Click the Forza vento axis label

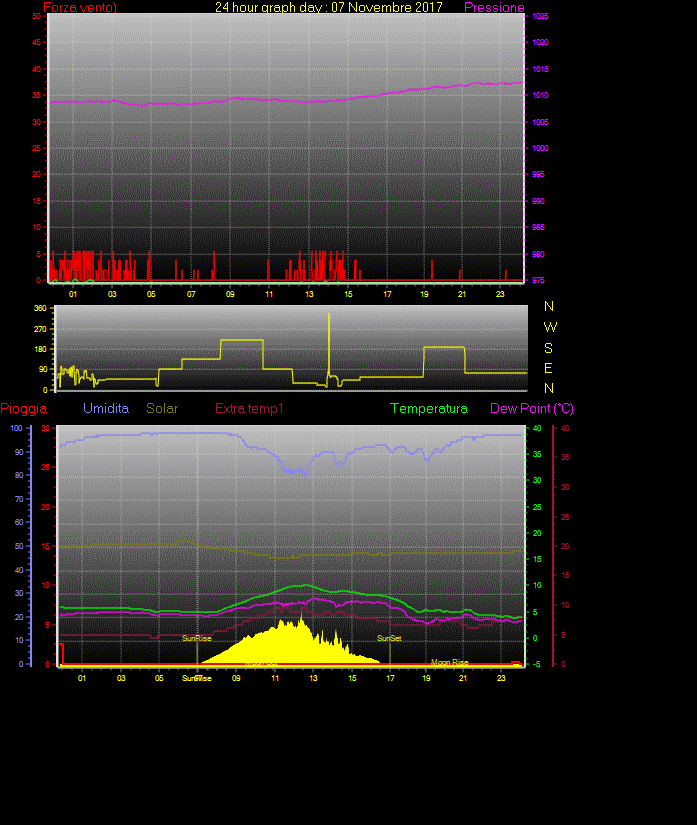coord(80,8)
